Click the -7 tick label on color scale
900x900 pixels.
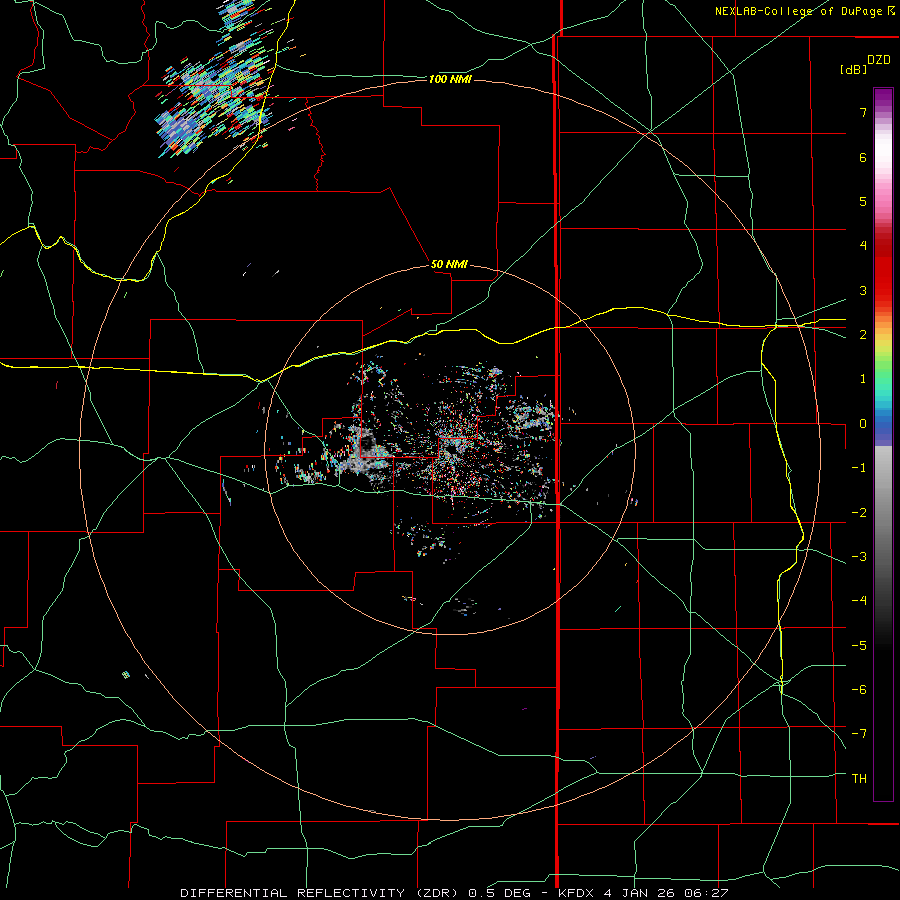[x=859, y=734]
